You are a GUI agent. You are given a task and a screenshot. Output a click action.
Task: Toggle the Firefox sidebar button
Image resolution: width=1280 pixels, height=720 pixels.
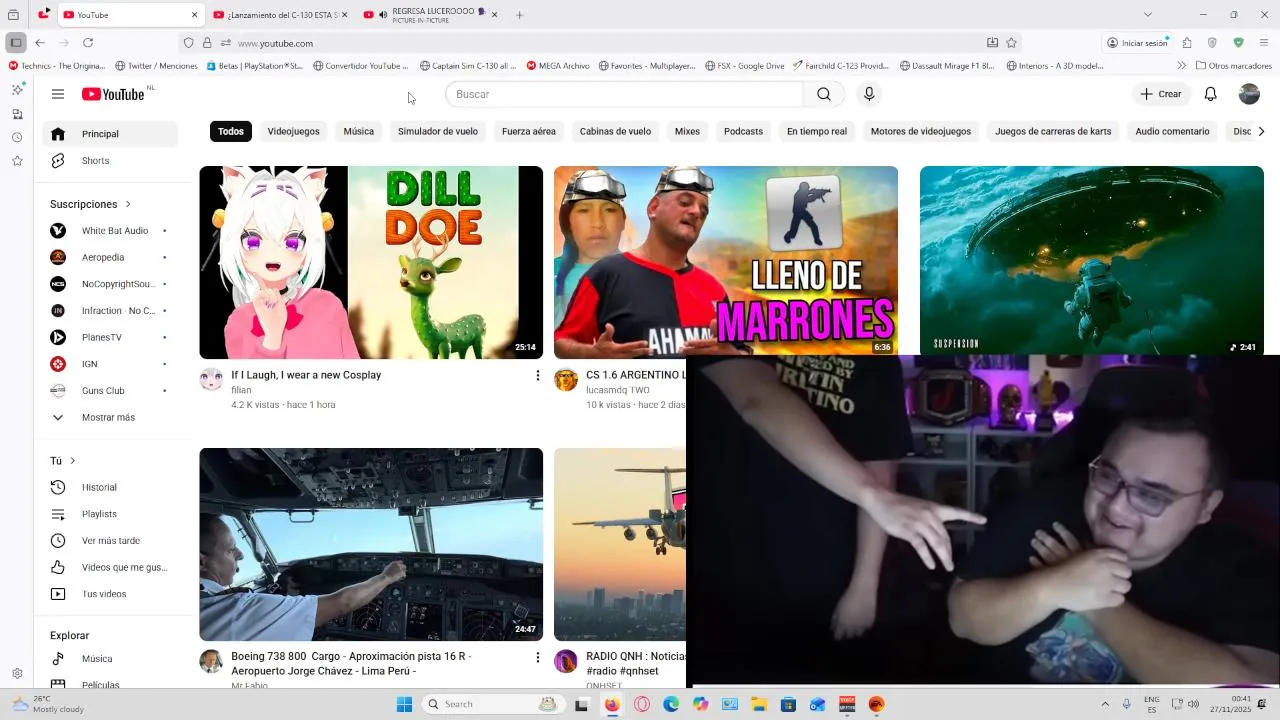click(x=15, y=43)
